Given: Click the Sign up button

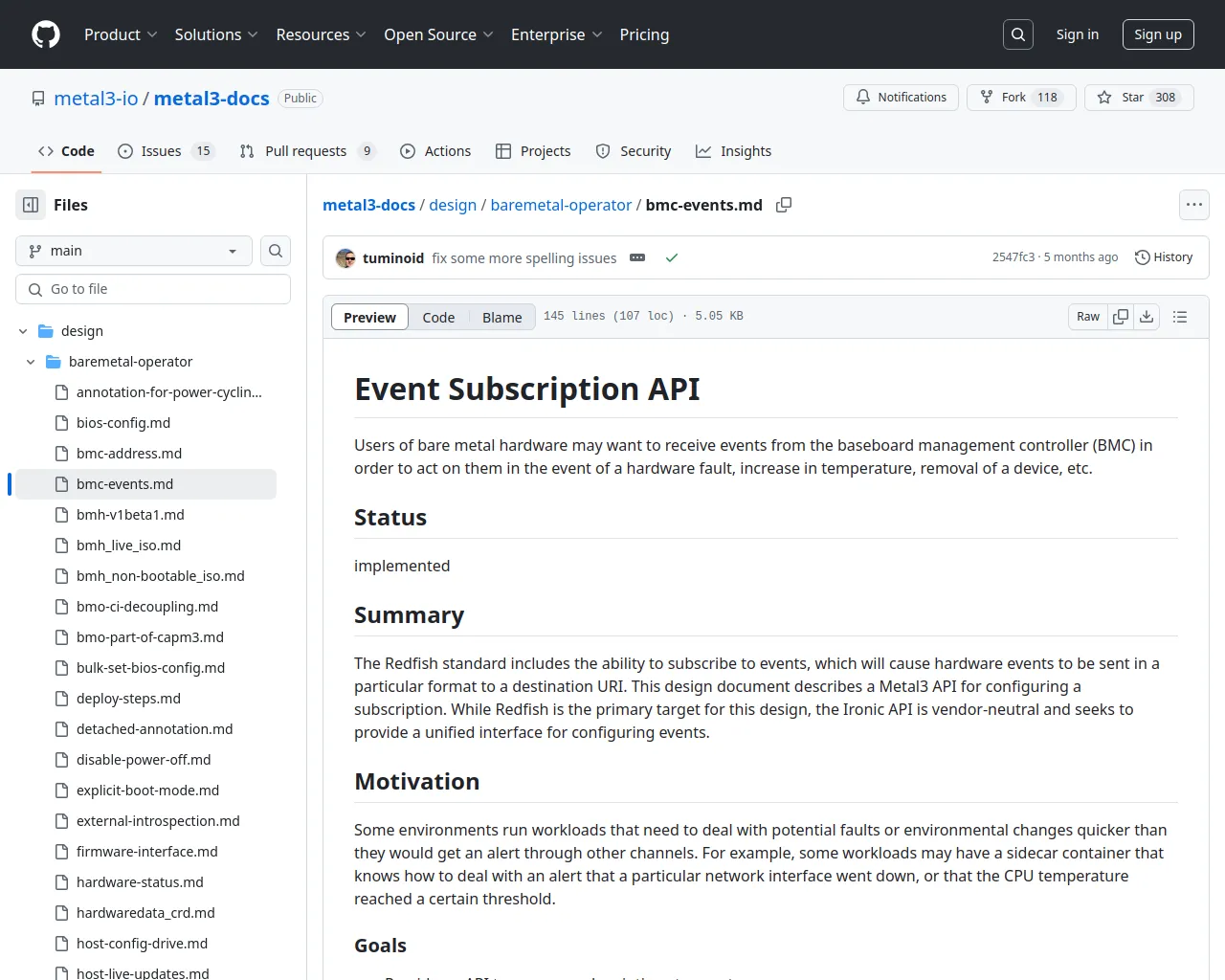Looking at the screenshot, I should point(1158,34).
